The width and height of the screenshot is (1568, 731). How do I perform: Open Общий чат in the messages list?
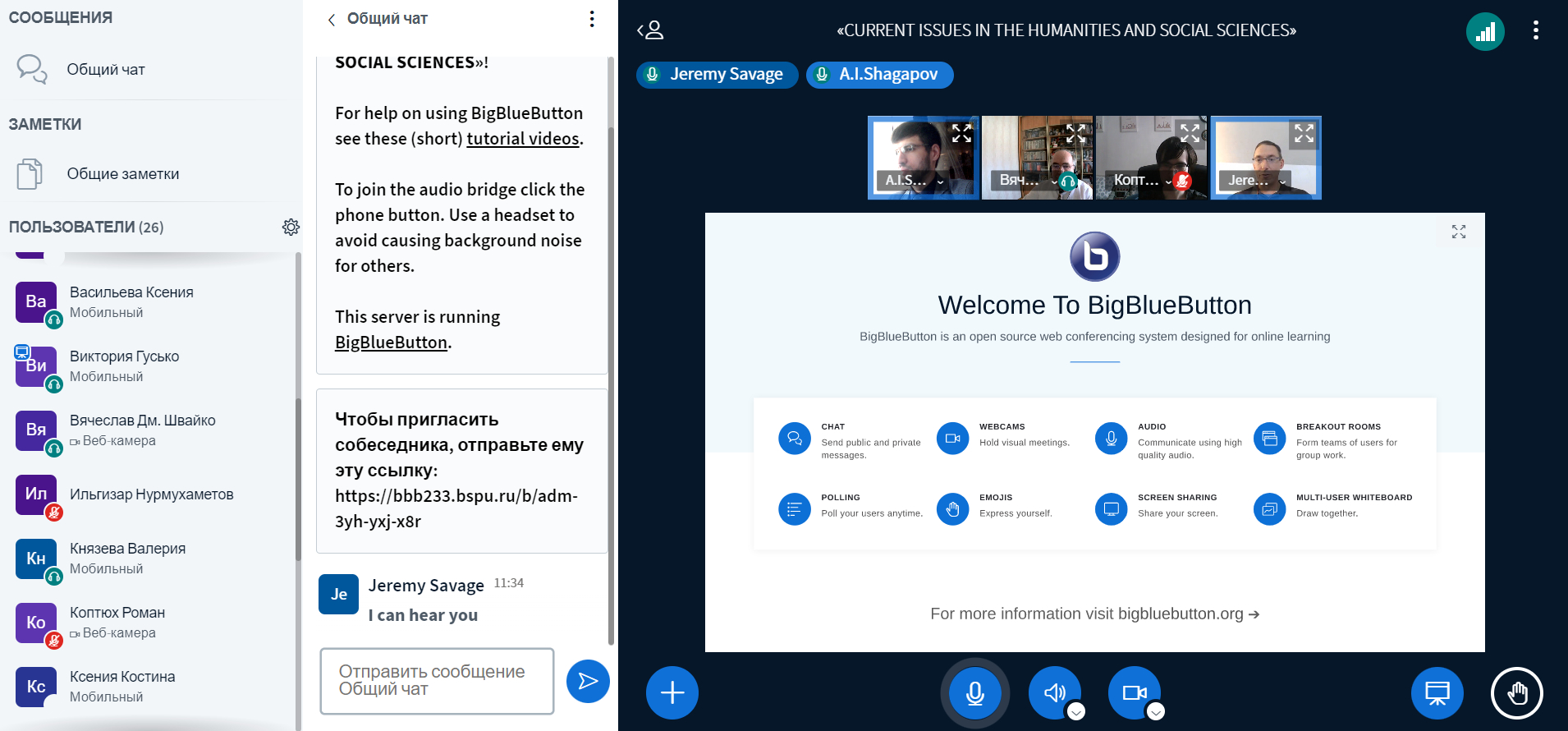(106, 70)
